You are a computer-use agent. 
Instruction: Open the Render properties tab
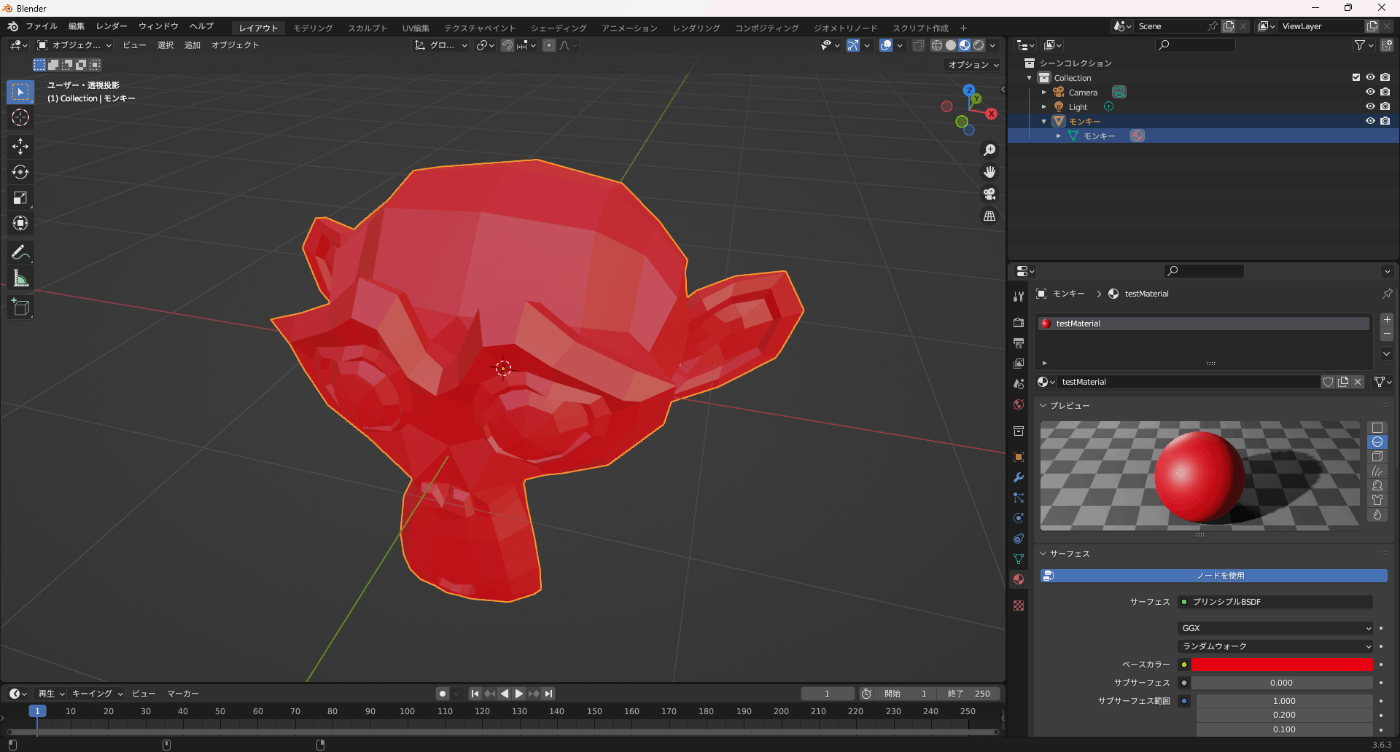(1018, 322)
